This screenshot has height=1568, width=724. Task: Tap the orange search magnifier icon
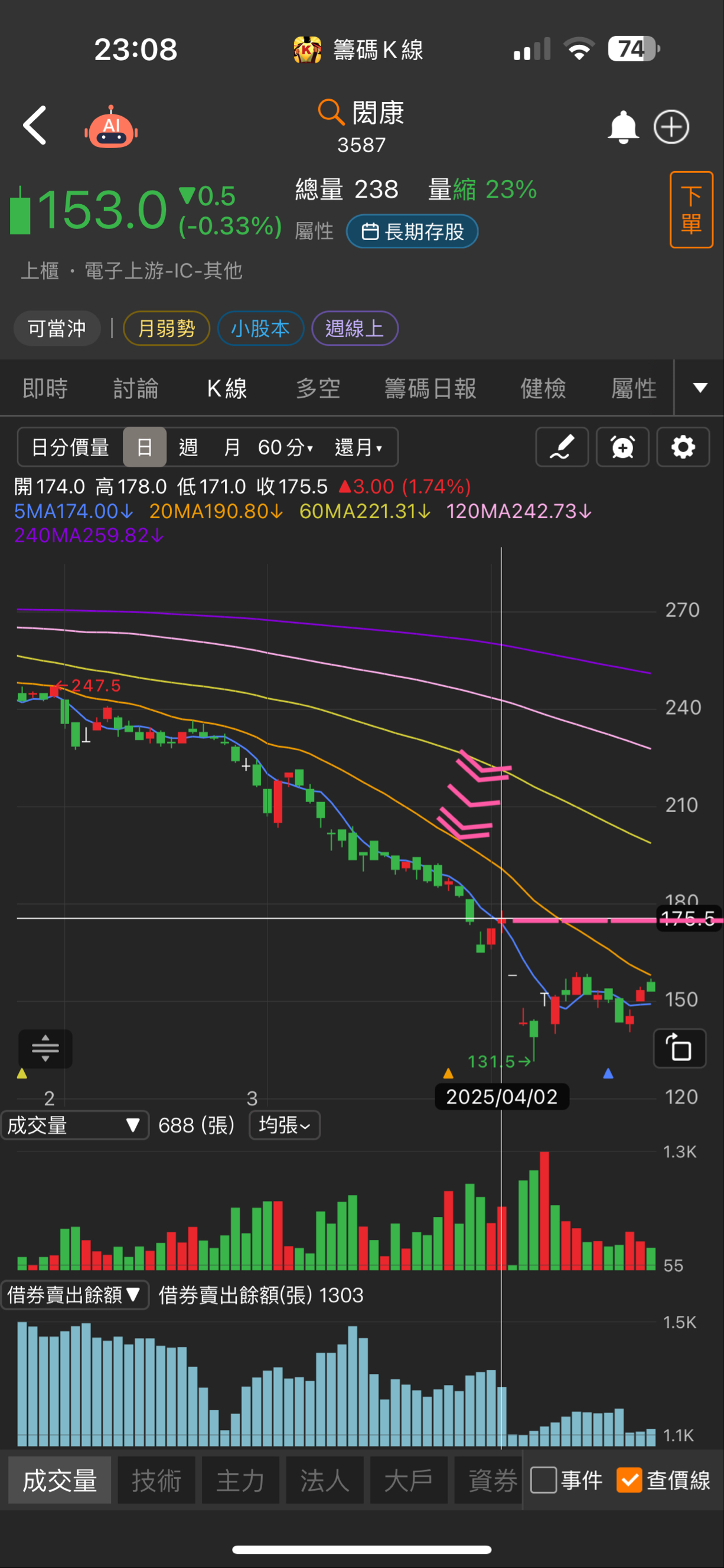pyautogui.click(x=331, y=112)
